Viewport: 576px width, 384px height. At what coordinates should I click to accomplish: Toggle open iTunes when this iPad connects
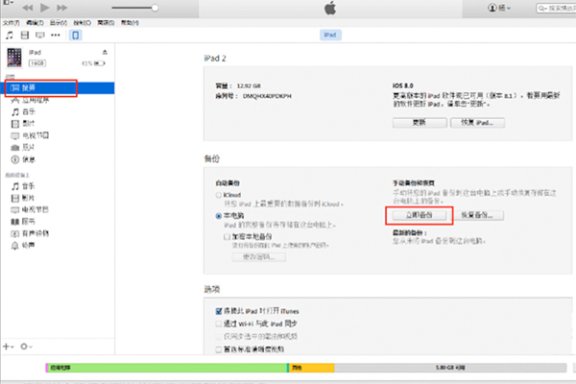[219, 311]
